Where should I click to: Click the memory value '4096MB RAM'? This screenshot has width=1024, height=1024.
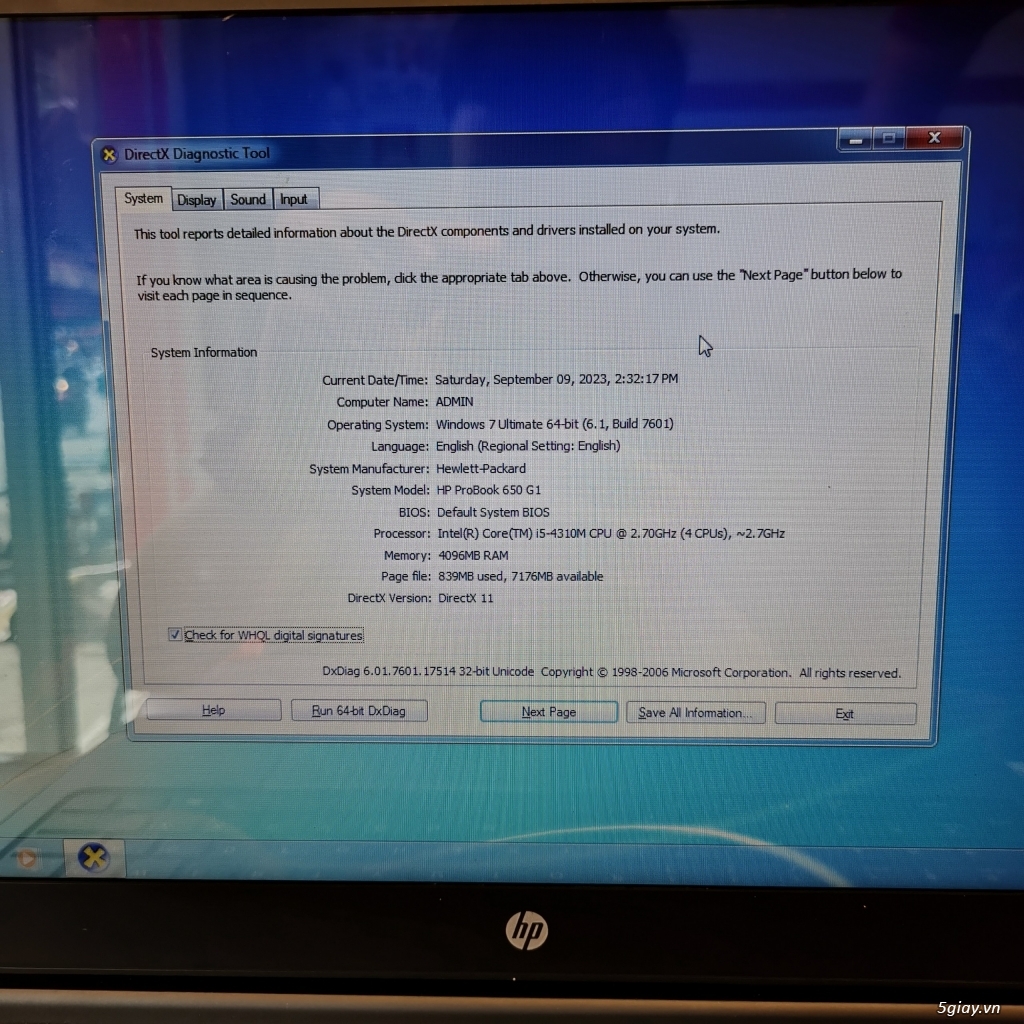coord(473,555)
